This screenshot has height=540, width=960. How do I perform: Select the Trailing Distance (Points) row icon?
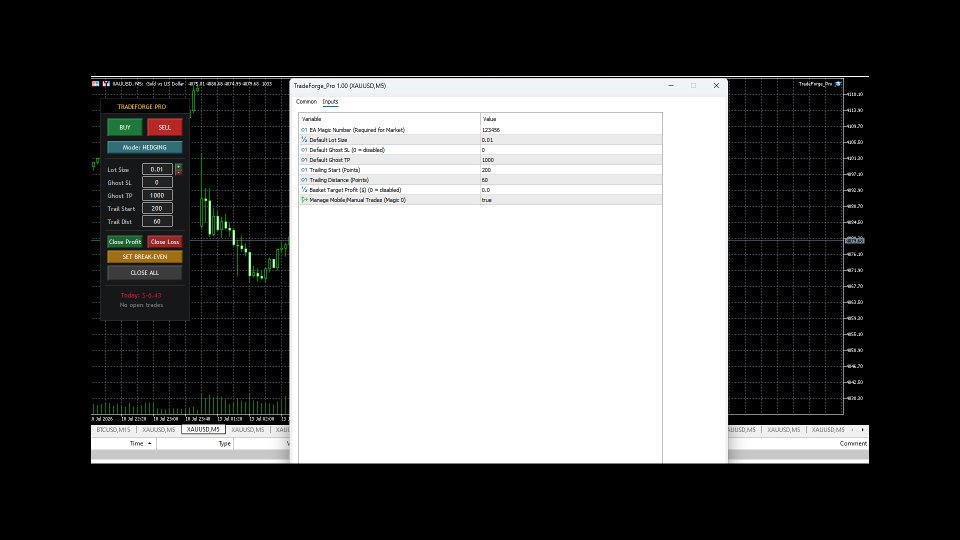[x=304, y=180]
